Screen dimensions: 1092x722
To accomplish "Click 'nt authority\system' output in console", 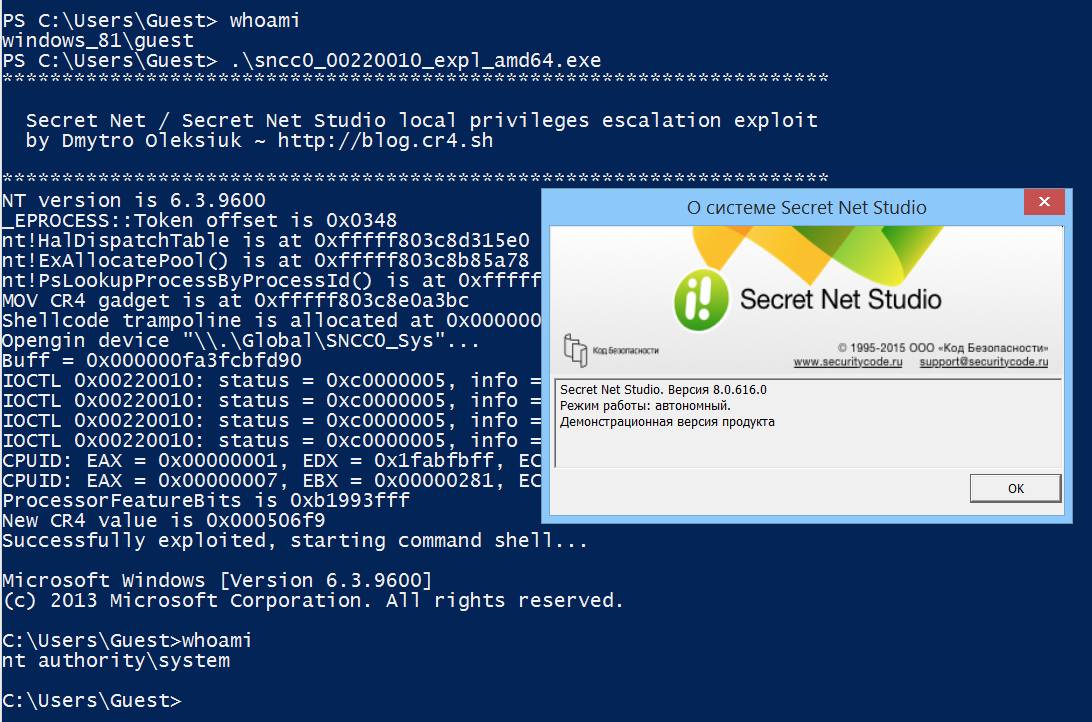I will 116,661.
